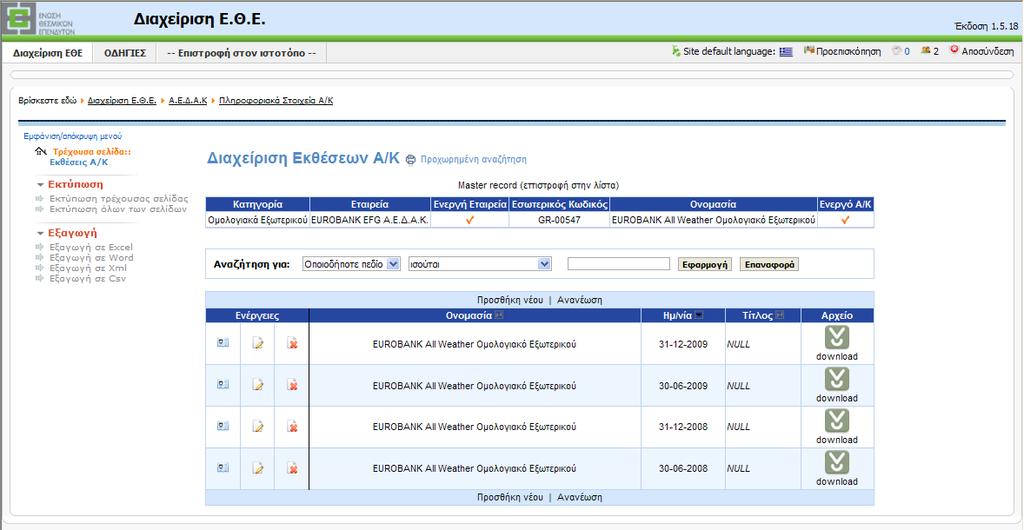Click bottom Ανανέωση link
The image size is (1024, 530).
[580, 497]
